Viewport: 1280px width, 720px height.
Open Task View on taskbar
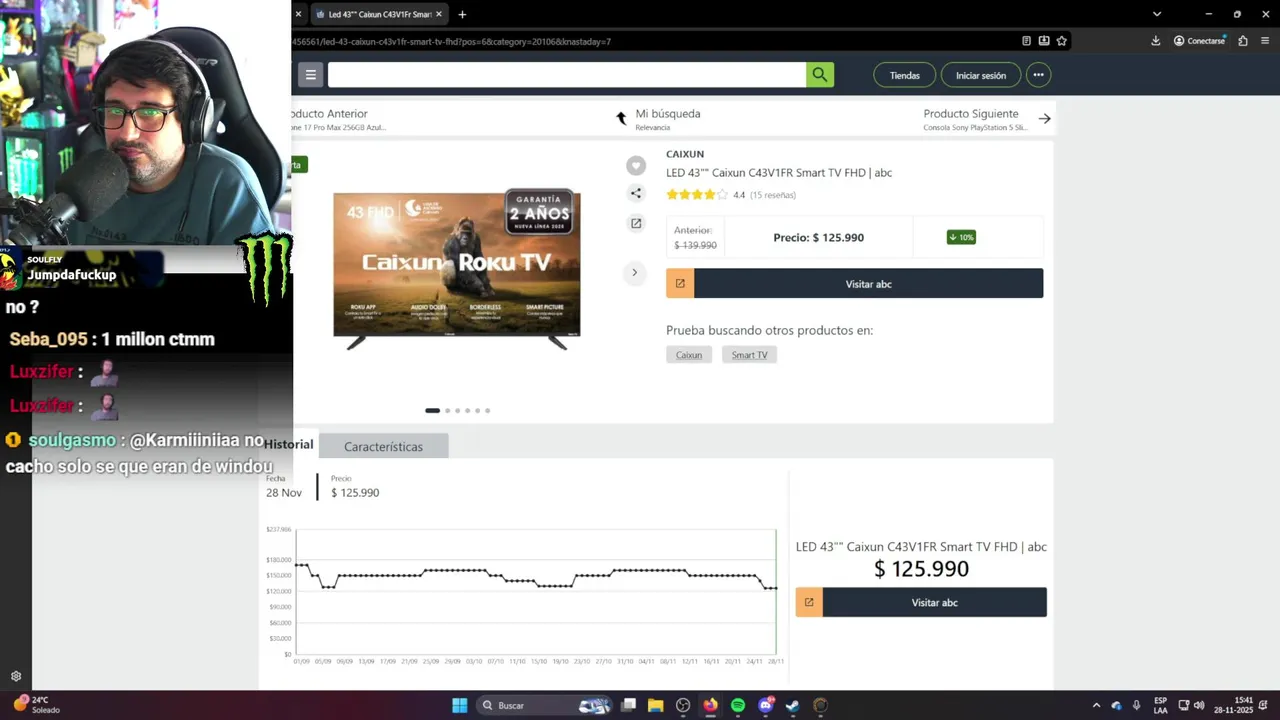click(628, 705)
